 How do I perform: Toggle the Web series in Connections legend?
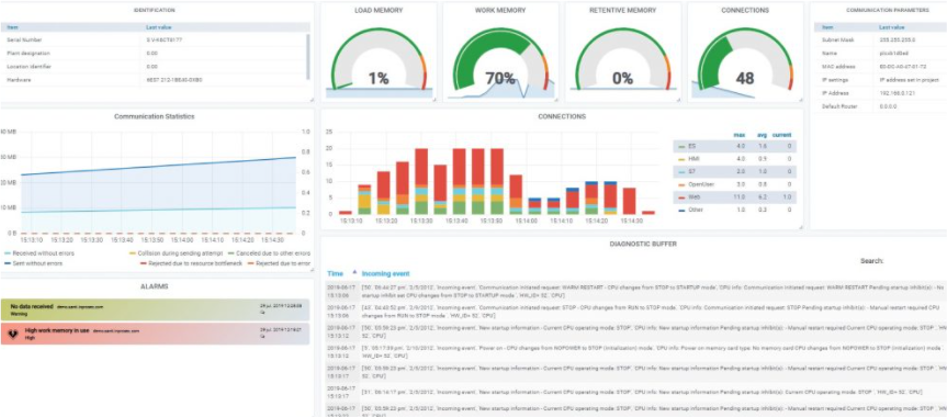[x=692, y=197]
